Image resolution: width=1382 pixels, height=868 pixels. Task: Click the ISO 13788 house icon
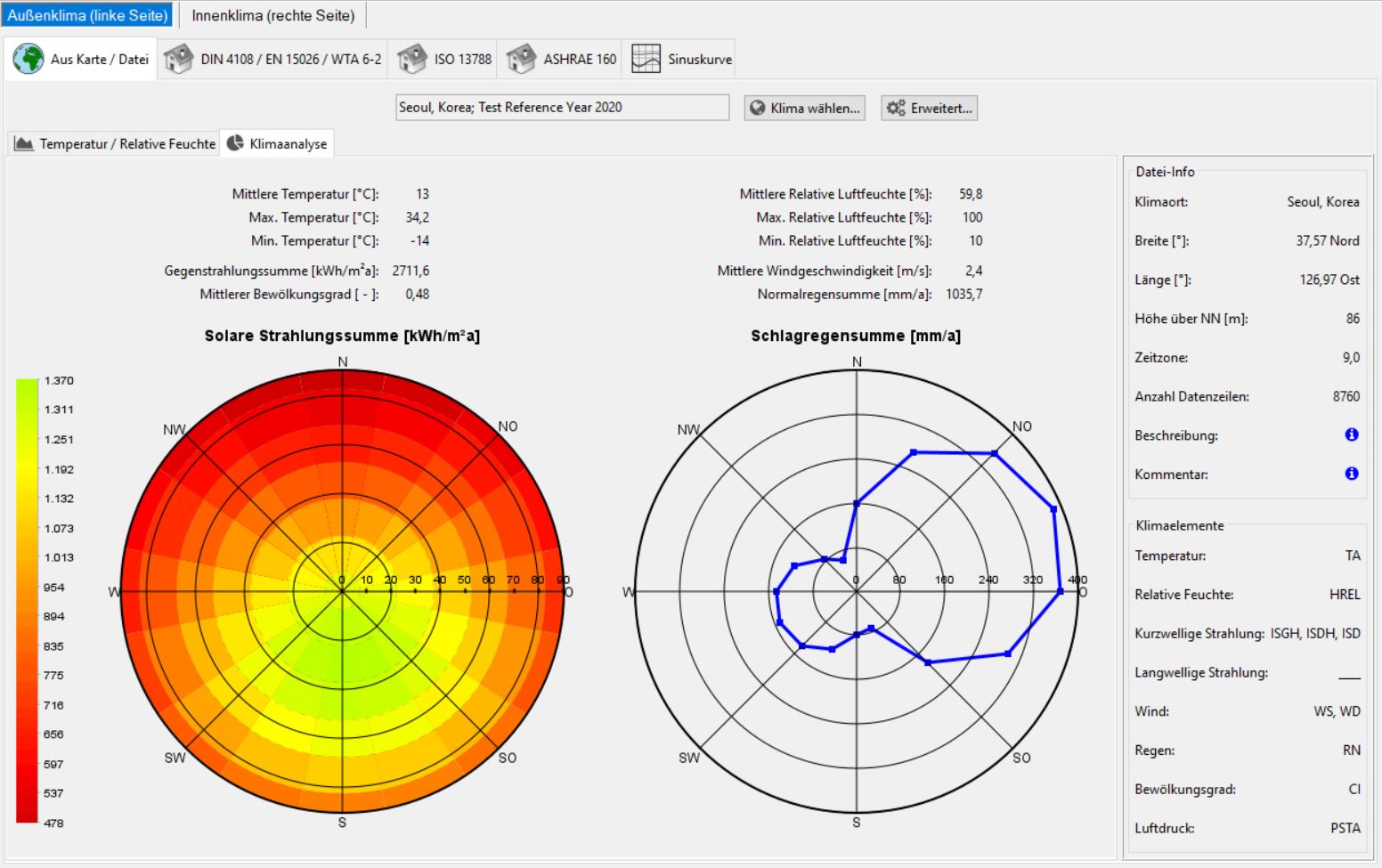[412, 59]
